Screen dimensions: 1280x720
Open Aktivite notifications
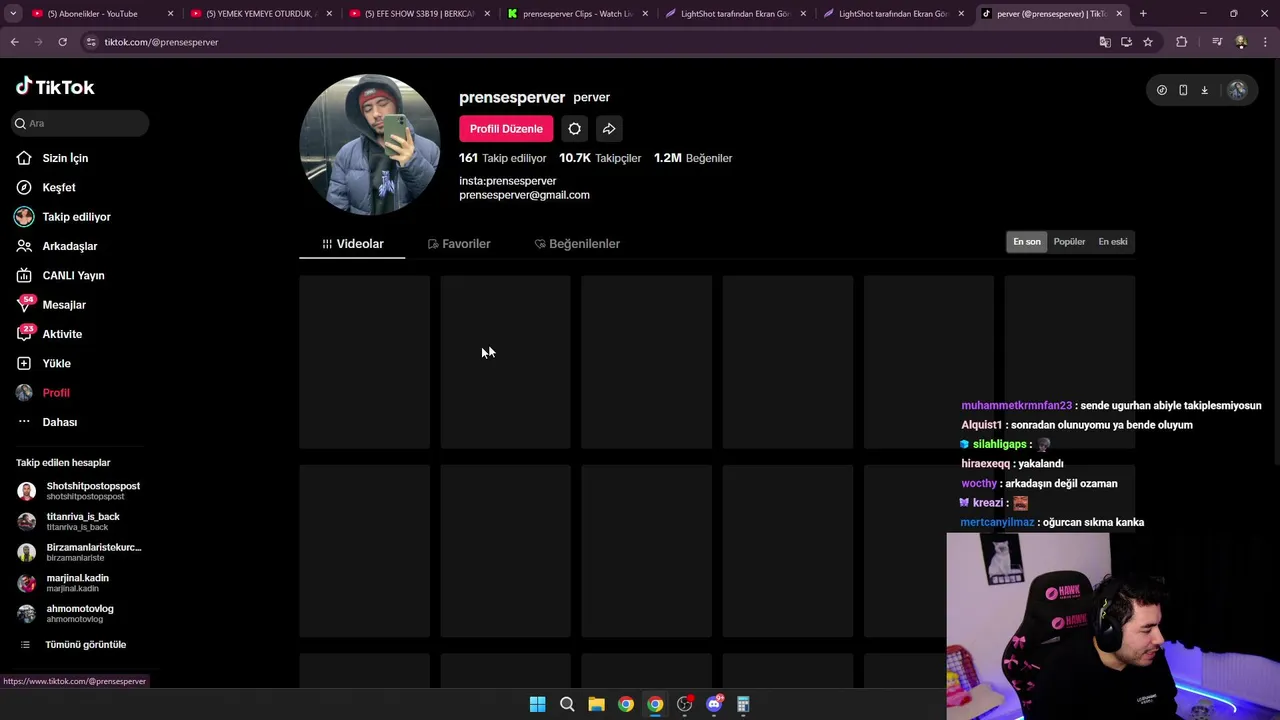49,334
